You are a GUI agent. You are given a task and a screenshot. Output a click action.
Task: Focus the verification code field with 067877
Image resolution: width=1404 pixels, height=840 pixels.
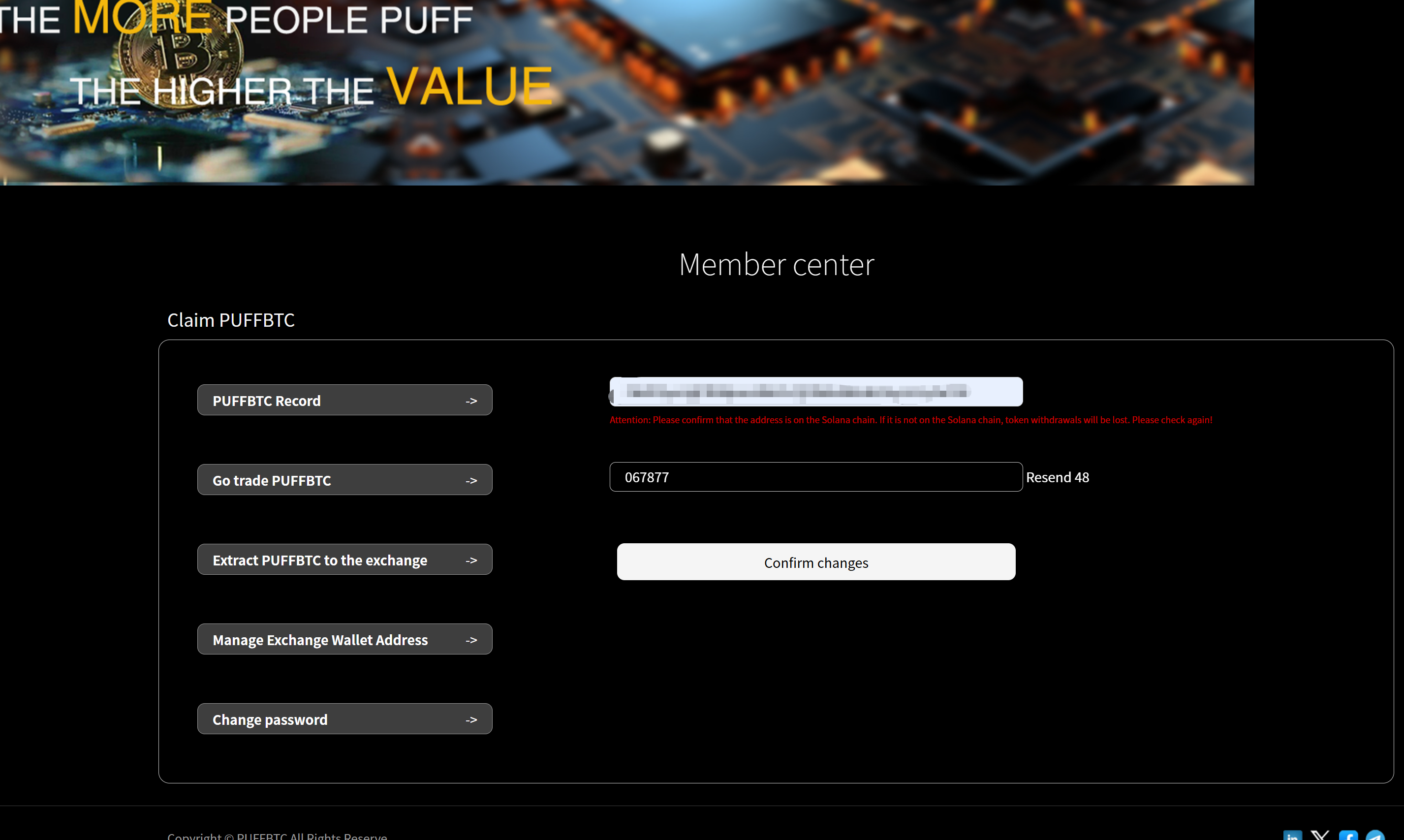pos(815,477)
